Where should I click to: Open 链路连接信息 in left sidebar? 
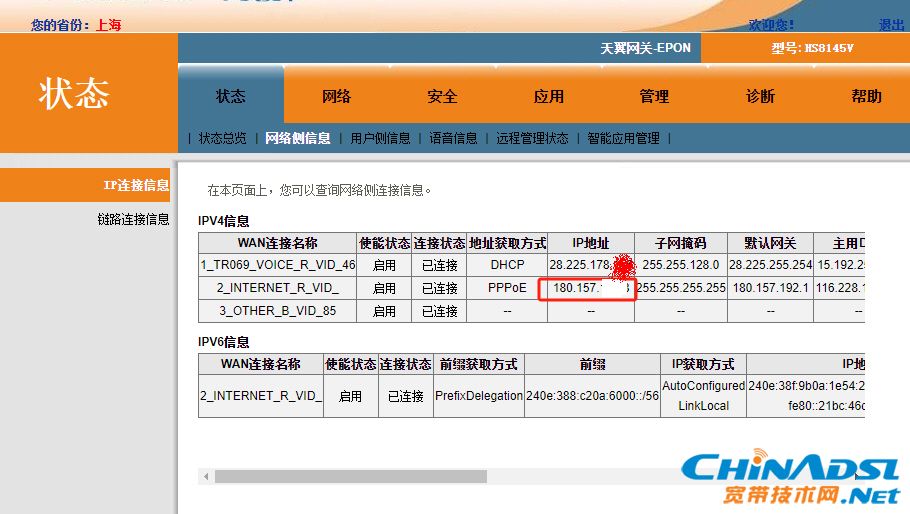click(x=133, y=219)
